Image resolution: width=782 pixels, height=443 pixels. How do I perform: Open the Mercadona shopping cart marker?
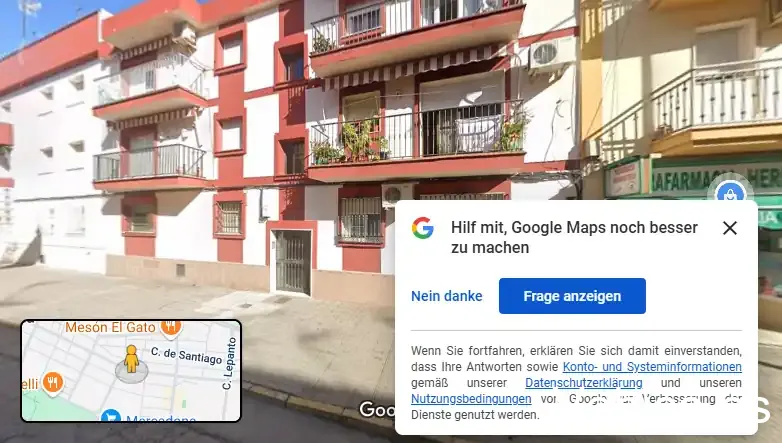111,416
